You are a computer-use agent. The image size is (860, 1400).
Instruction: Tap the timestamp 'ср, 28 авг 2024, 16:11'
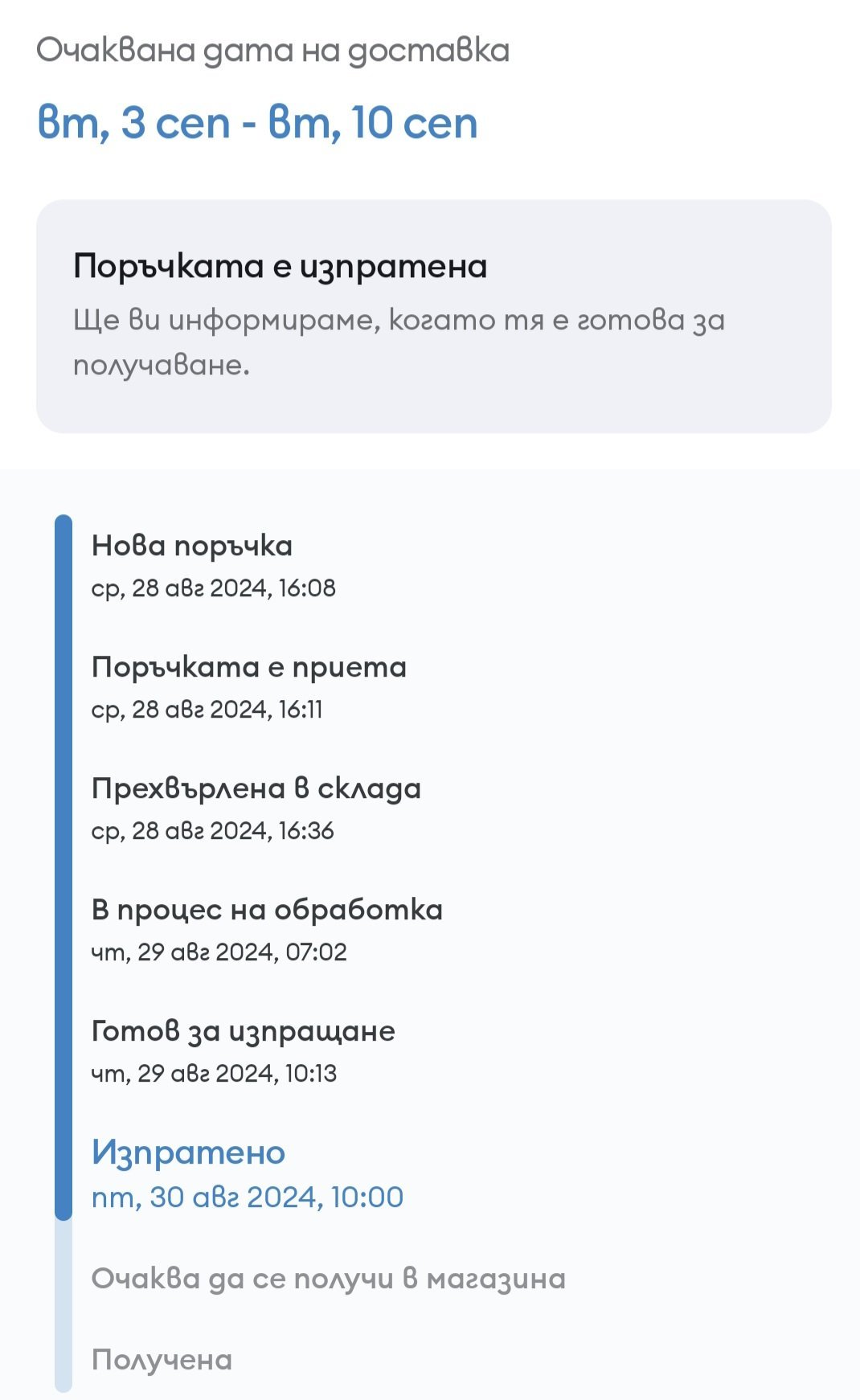pyautogui.click(x=207, y=710)
